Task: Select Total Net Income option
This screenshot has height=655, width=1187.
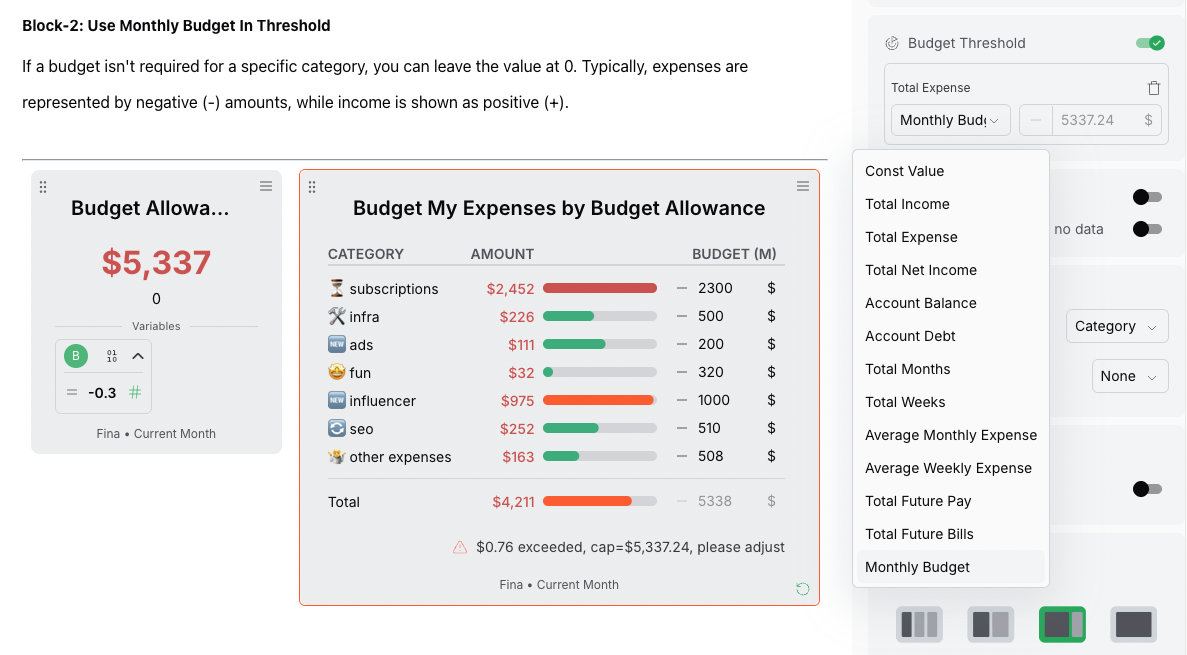Action: [x=922, y=270]
